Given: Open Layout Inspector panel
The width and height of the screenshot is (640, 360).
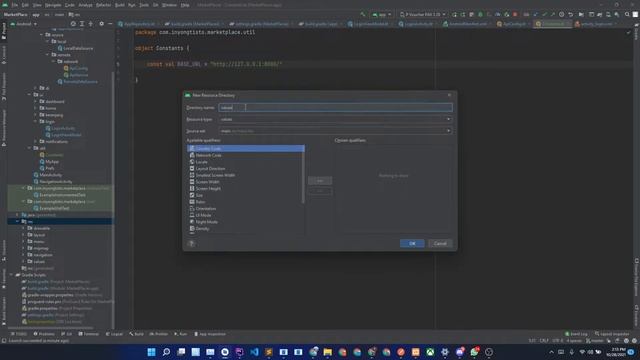Looking at the screenshot, I should 612,334.
